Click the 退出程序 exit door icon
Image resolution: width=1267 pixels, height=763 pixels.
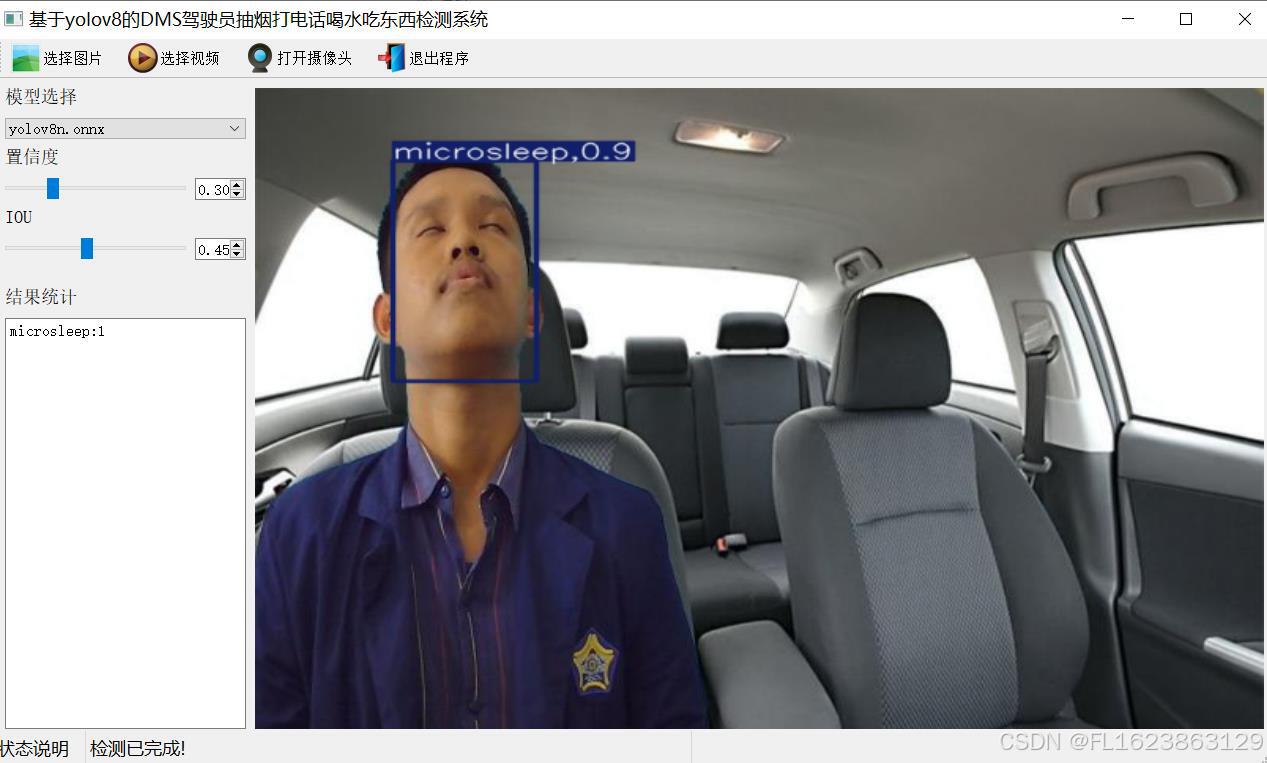click(391, 58)
